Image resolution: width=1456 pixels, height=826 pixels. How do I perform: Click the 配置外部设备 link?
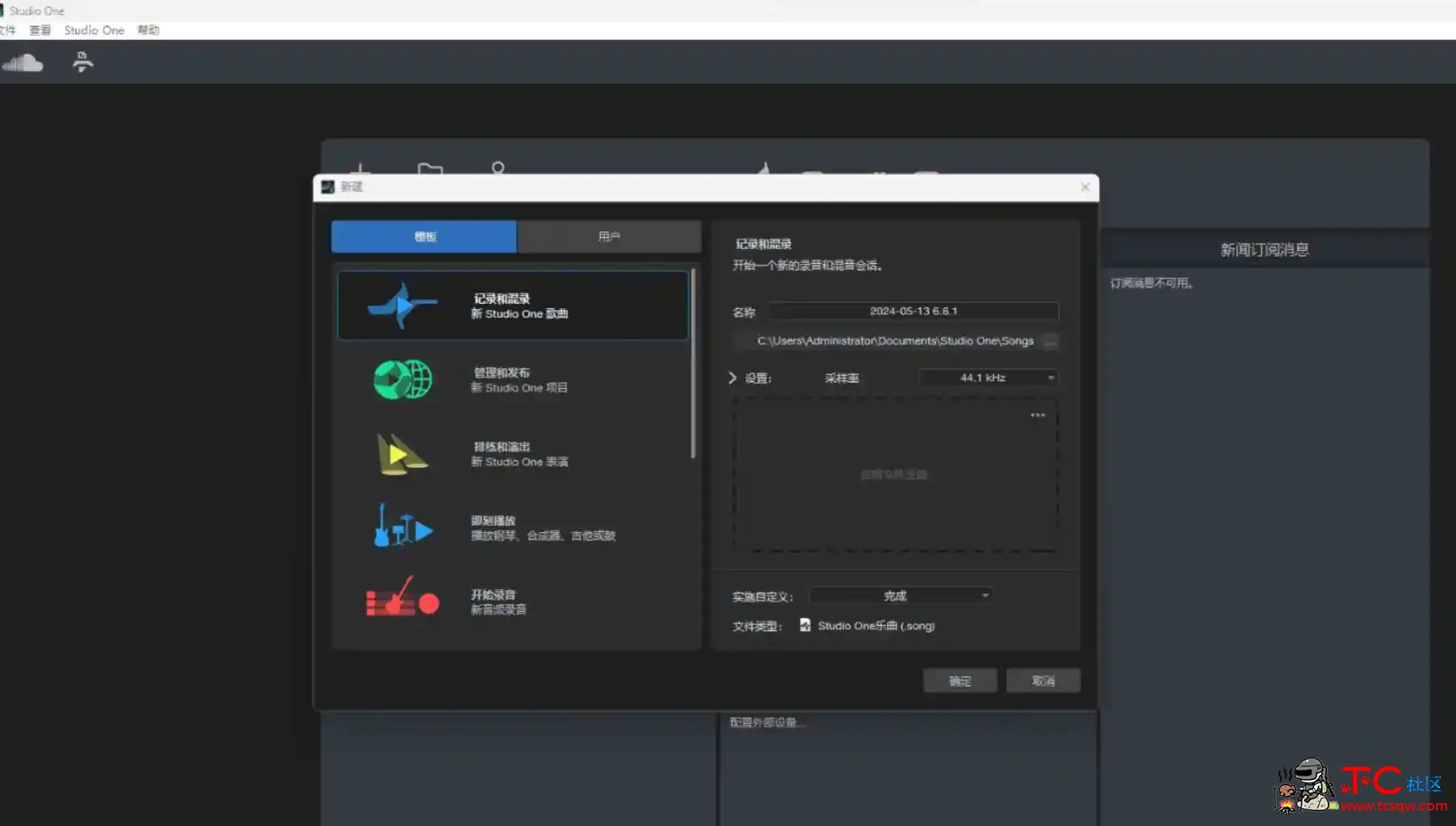[x=767, y=722]
